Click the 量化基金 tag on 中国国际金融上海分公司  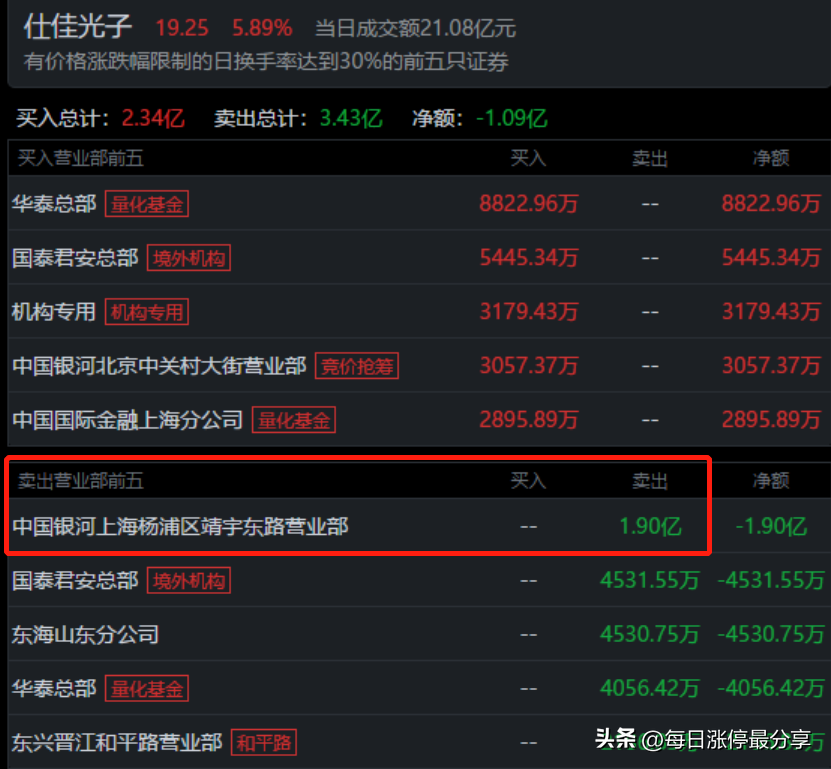(x=294, y=420)
